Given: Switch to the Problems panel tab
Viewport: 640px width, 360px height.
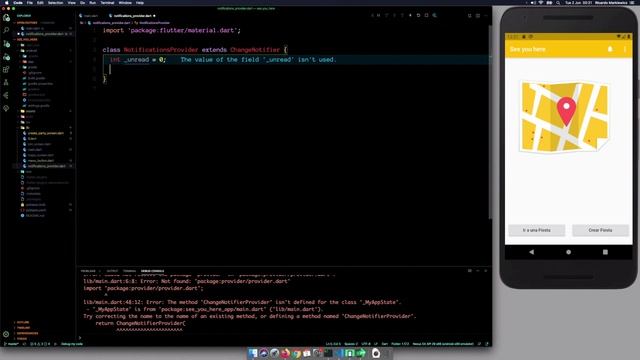Looking at the screenshot, I should 88,271.
